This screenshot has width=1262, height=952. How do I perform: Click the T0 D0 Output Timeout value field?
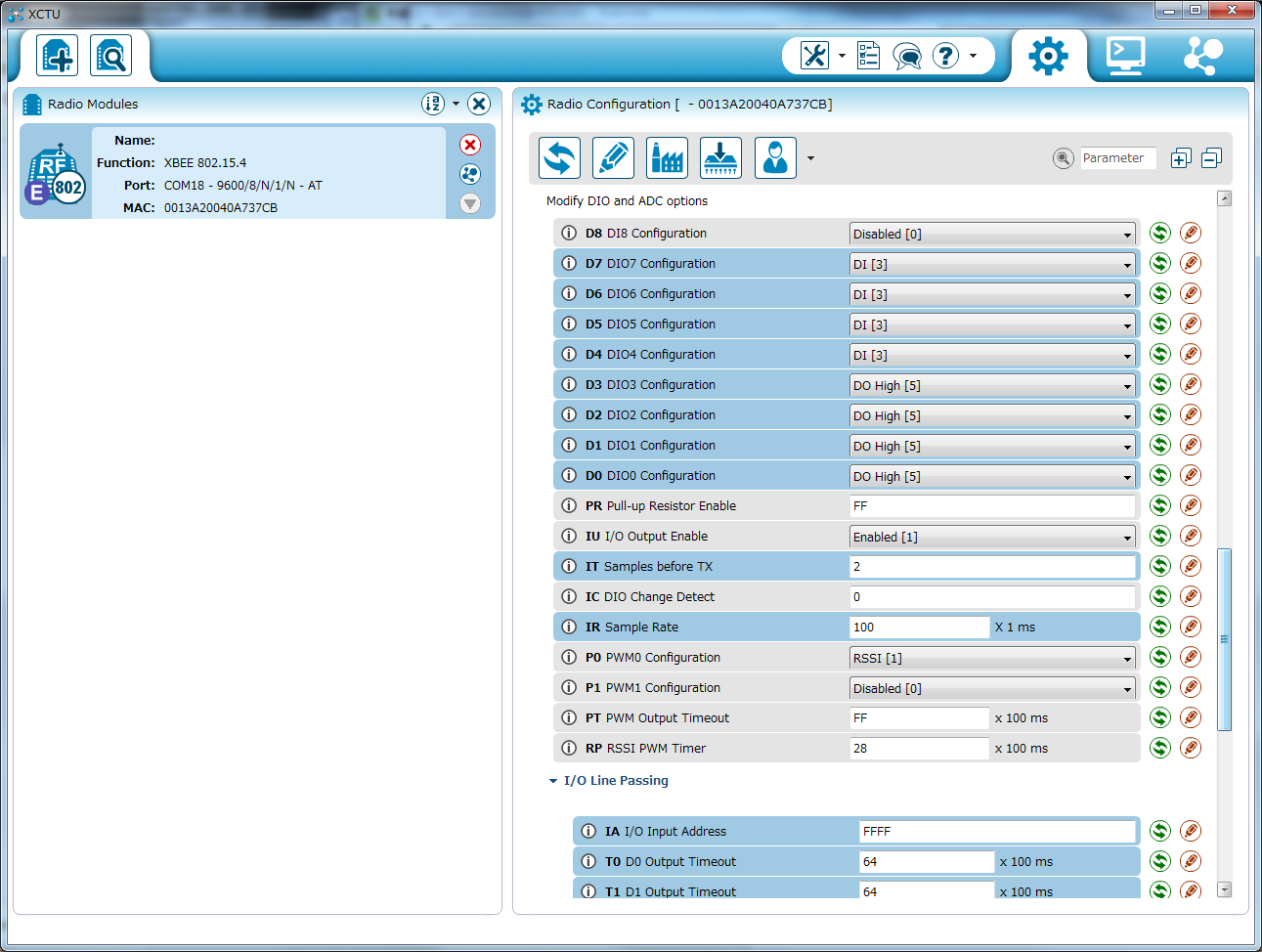coord(927,862)
